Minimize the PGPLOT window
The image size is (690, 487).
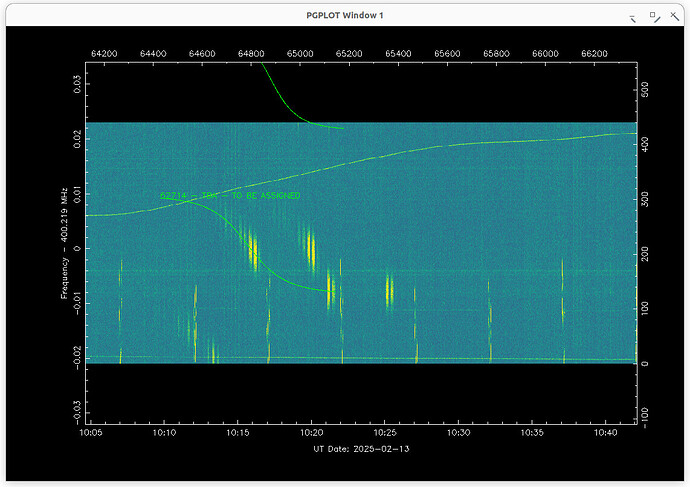[631, 16]
